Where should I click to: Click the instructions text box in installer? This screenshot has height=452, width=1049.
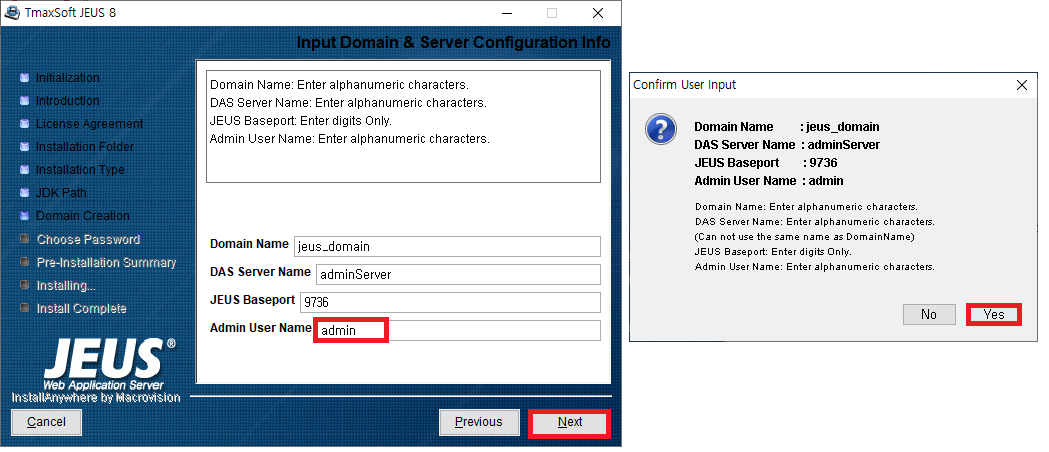[403, 126]
